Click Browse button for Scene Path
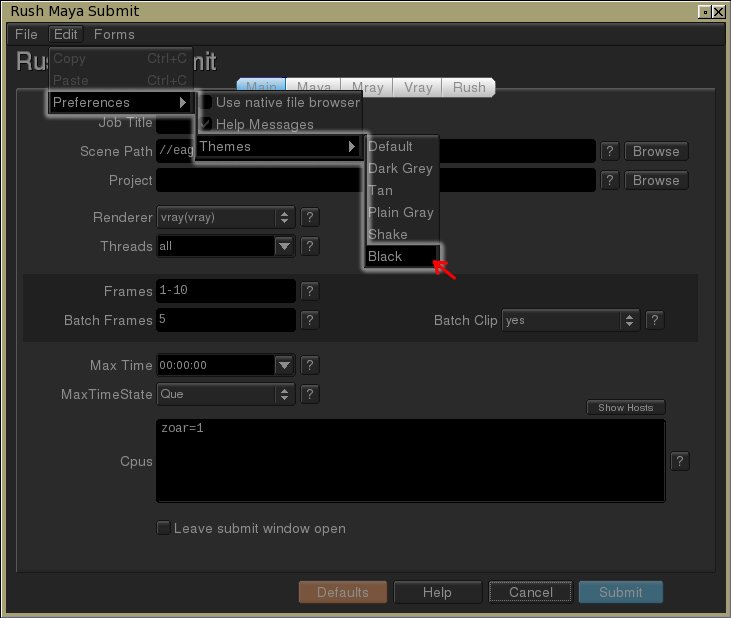 click(656, 151)
